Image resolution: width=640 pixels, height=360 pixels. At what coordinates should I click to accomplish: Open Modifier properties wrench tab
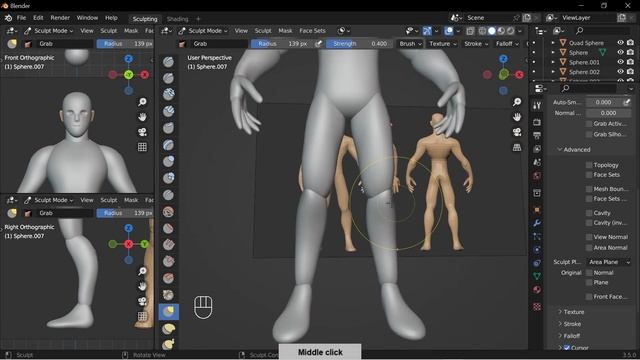click(537, 223)
